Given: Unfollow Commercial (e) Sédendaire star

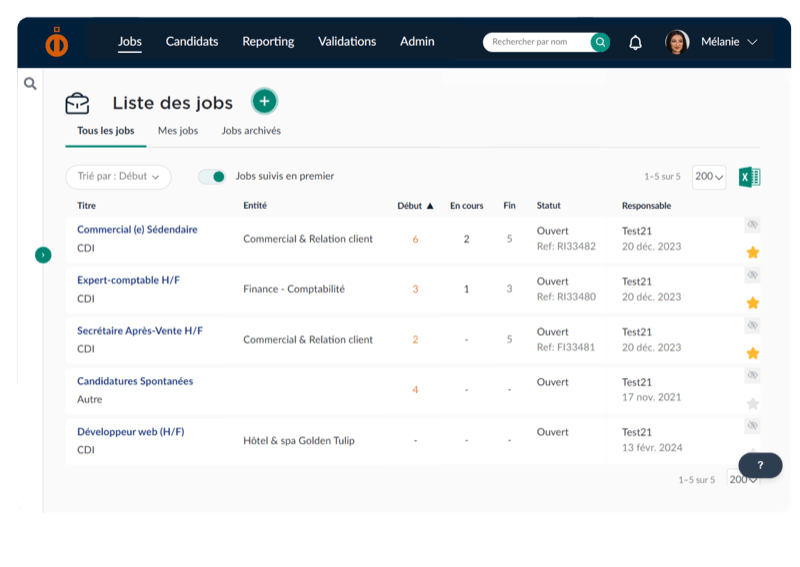Looking at the screenshot, I should pos(753,252).
